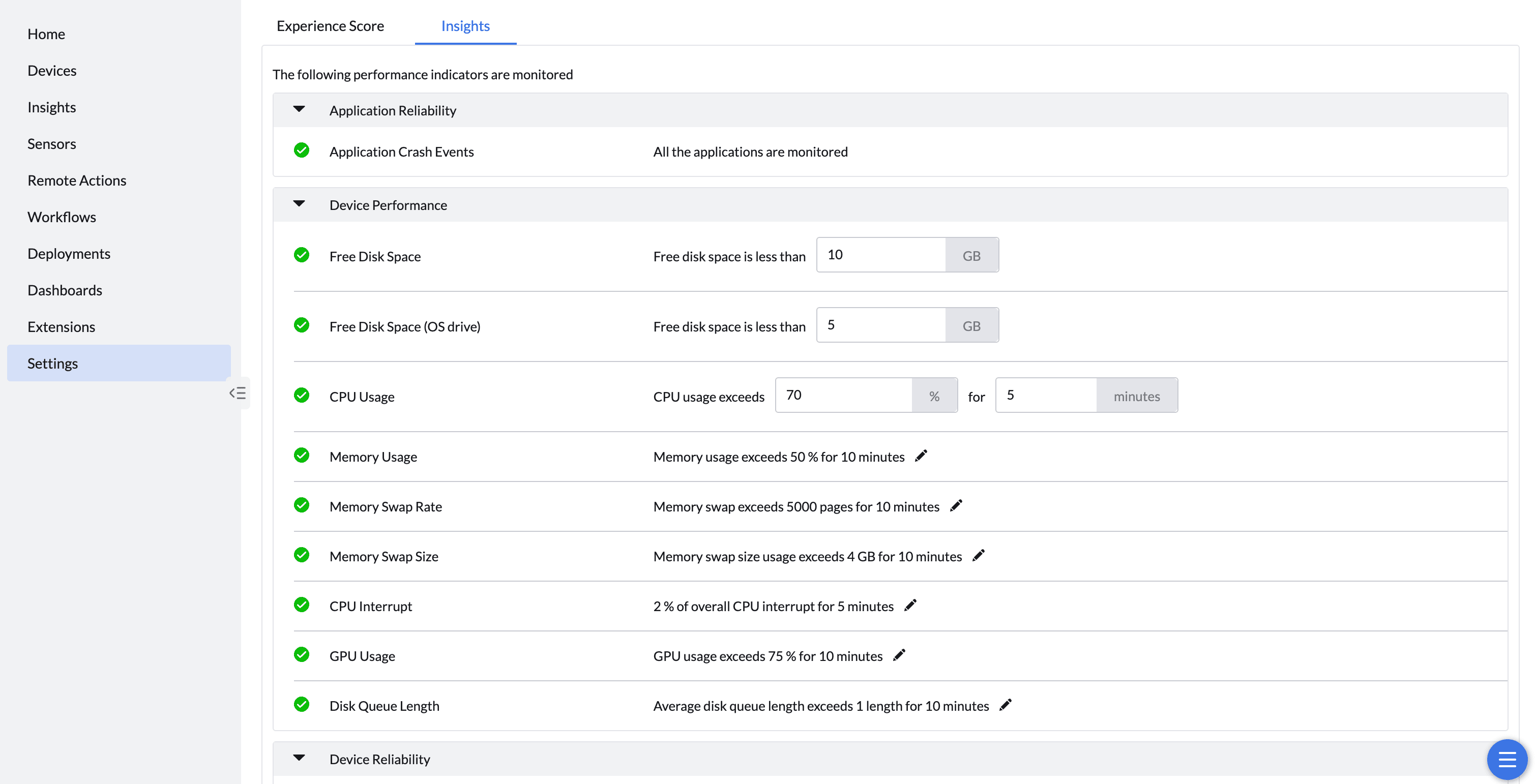This screenshot has width=1535, height=784.
Task: Collapse the left sidebar navigation
Action: click(238, 393)
